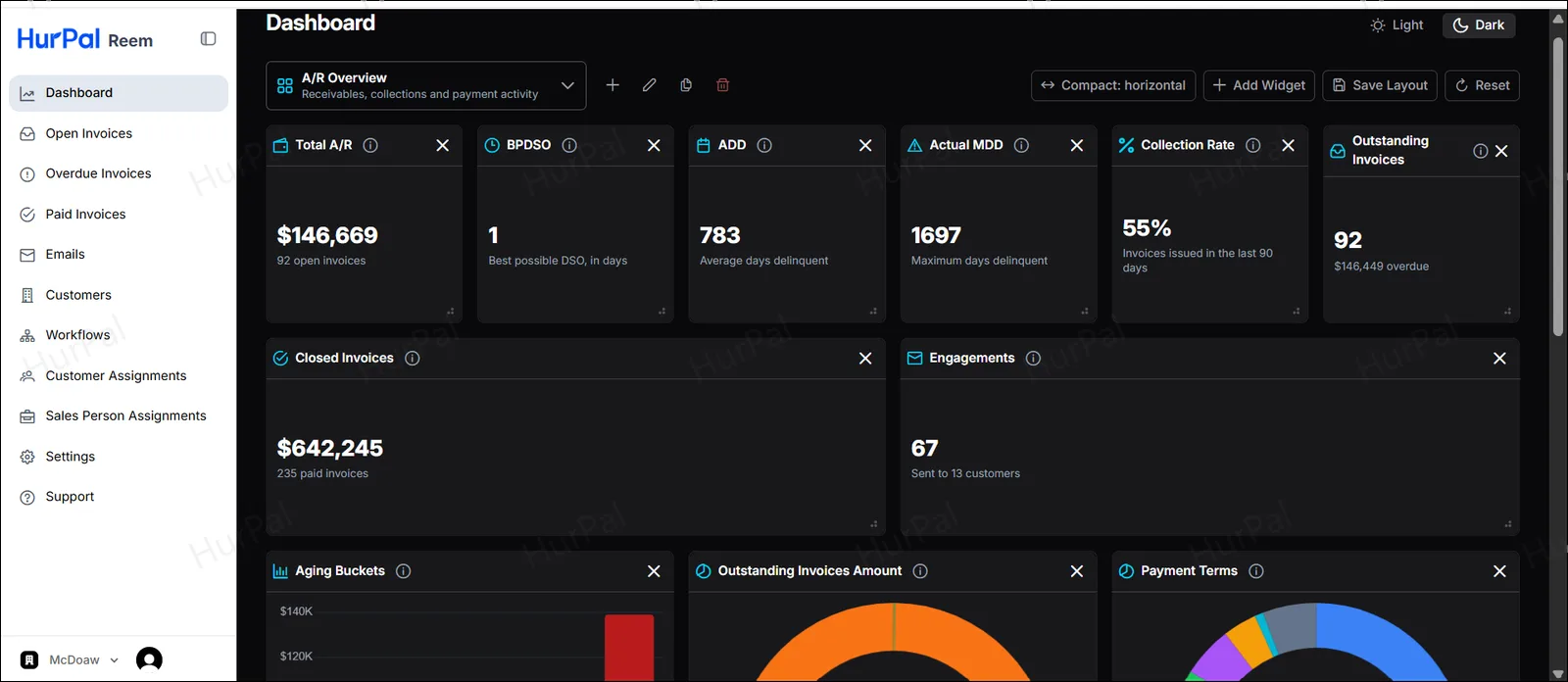The width and height of the screenshot is (1568, 682).
Task: Open info tooltip for Total A/R
Action: click(370, 145)
